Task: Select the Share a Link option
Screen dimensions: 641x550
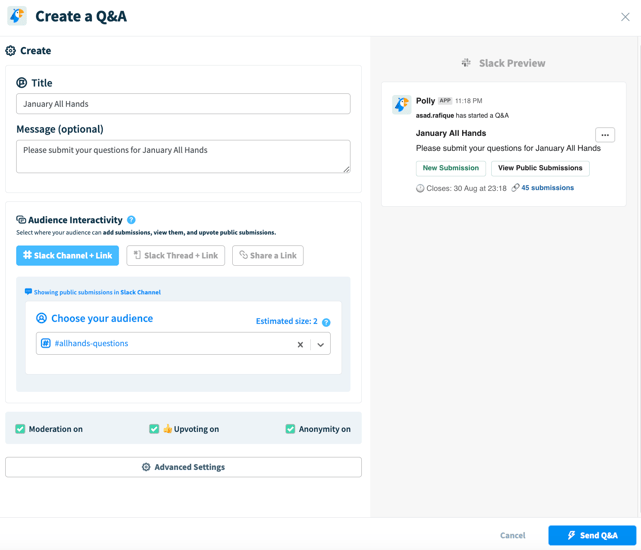Action: coord(268,256)
